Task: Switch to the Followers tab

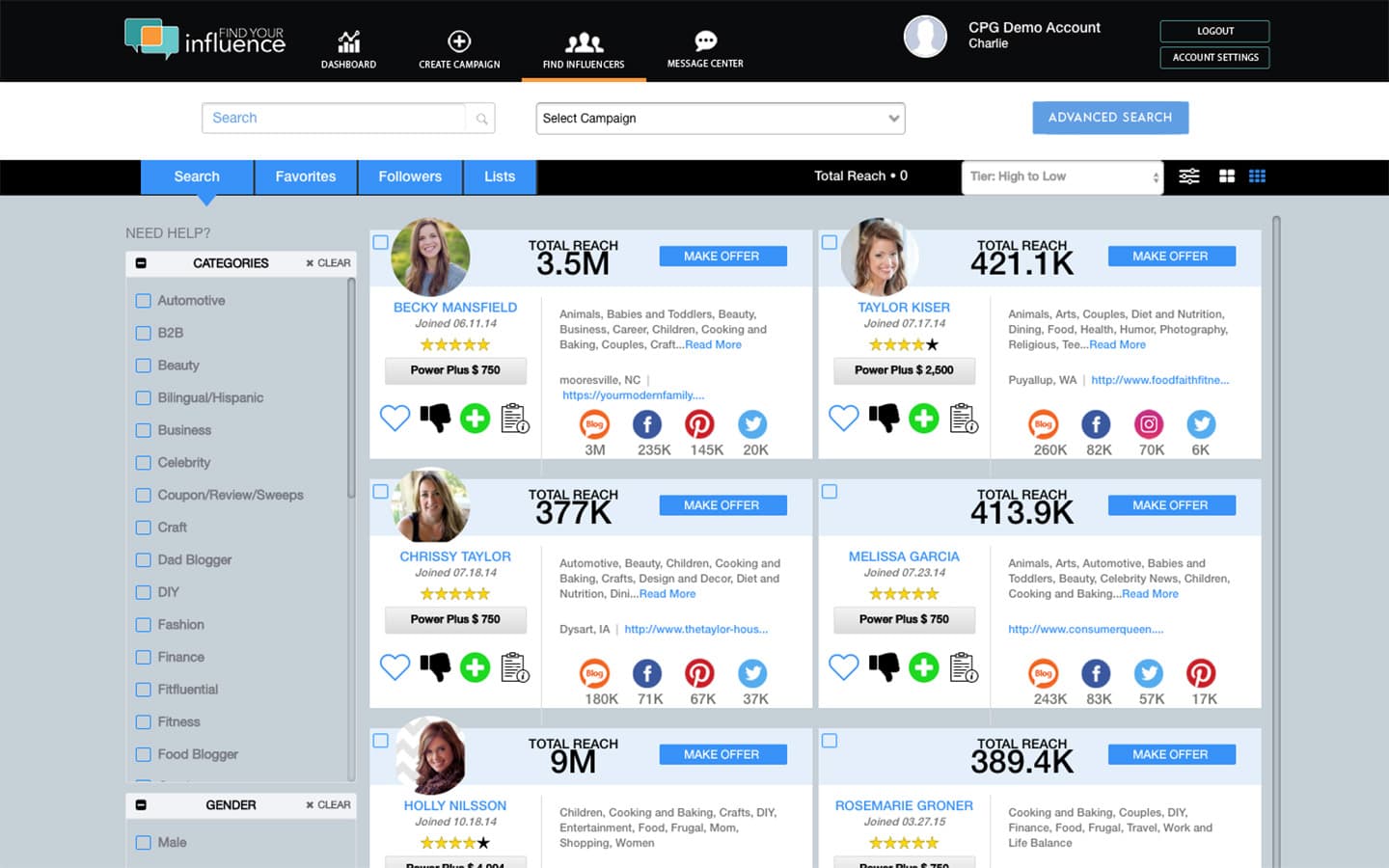Action: [x=410, y=176]
